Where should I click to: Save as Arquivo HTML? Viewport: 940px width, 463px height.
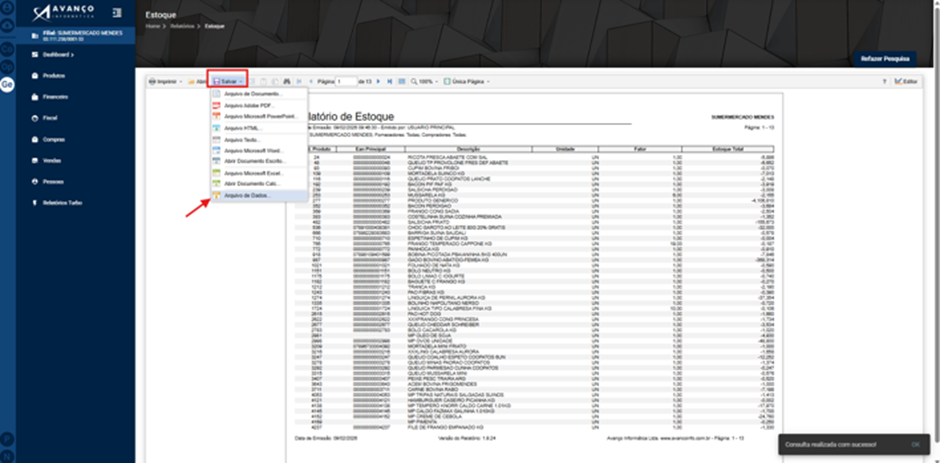(x=259, y=128)
